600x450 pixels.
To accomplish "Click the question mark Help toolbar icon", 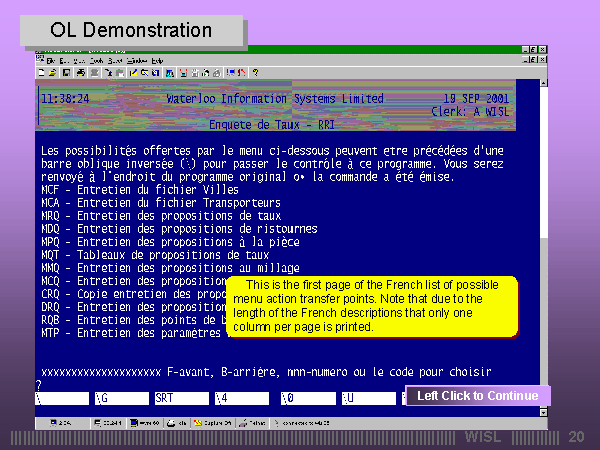I will (x=256, y=72).
